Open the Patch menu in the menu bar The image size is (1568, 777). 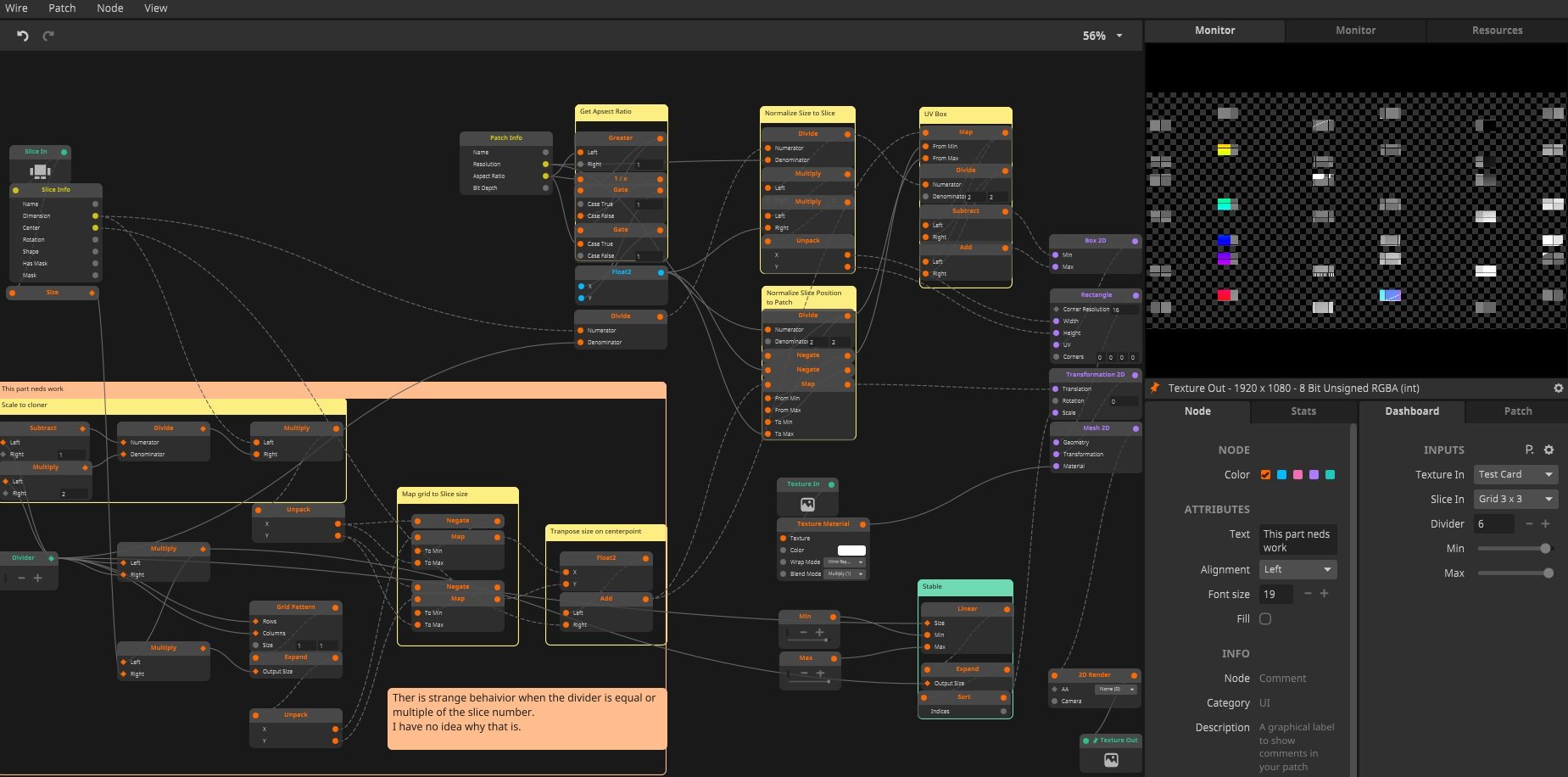click(x=62, y=8)
